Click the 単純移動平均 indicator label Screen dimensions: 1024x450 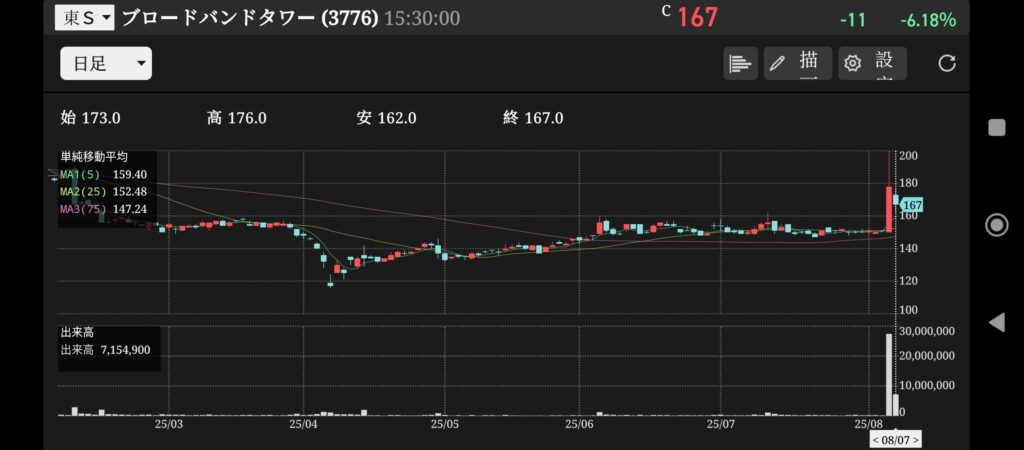click(x=94, y=157)
